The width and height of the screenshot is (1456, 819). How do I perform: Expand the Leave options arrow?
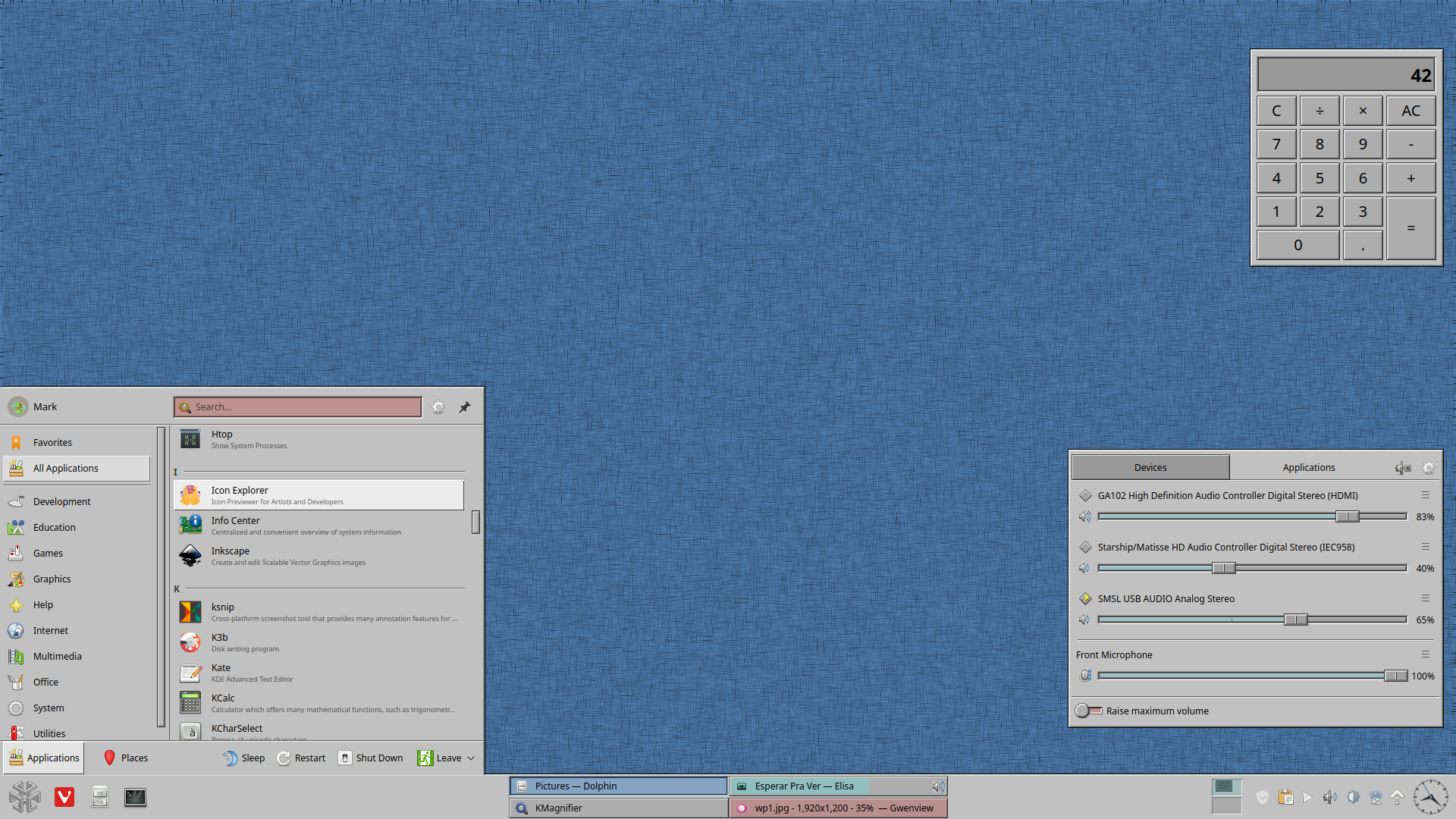click(471, 758)
